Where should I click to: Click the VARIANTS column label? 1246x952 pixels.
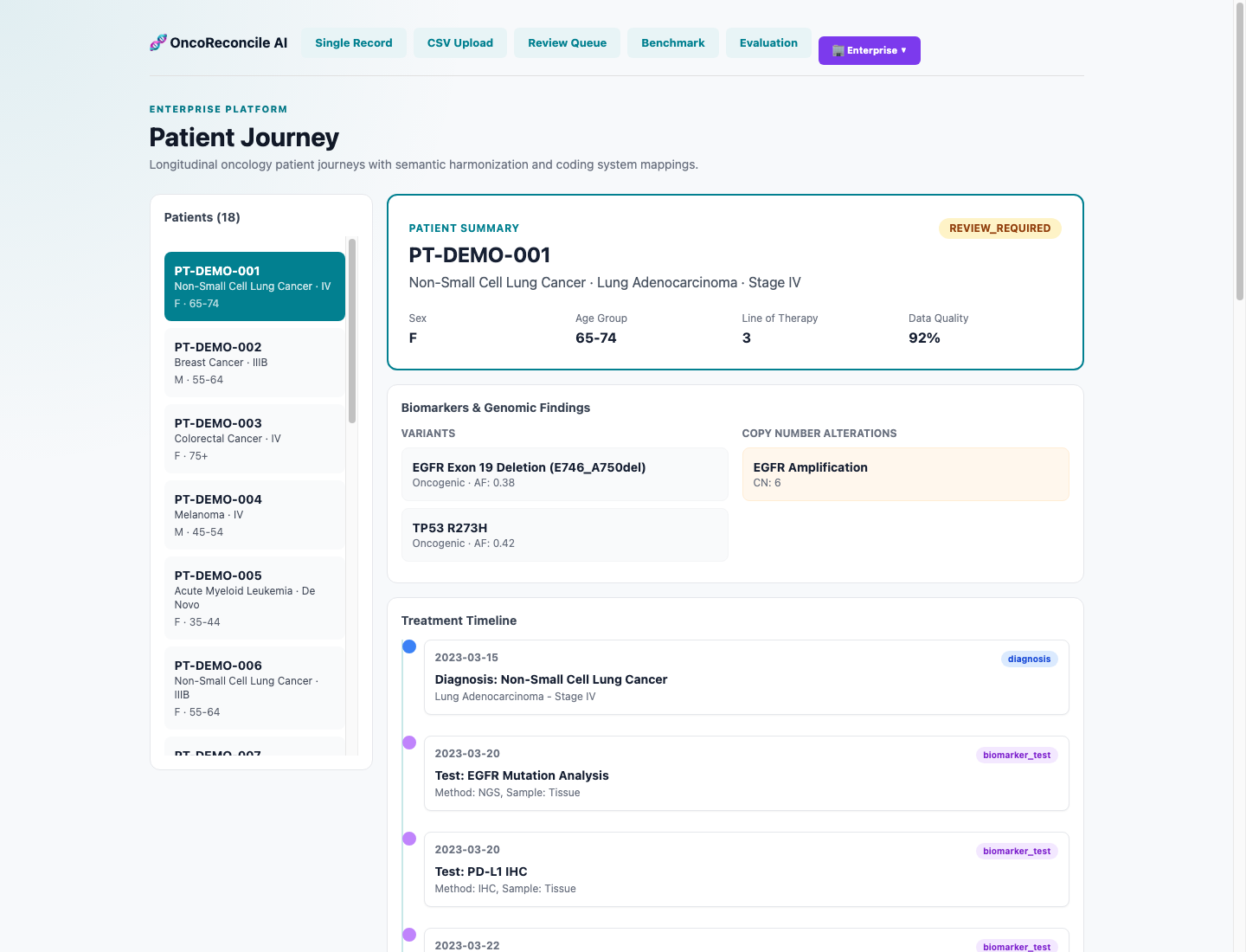(428, 434)
